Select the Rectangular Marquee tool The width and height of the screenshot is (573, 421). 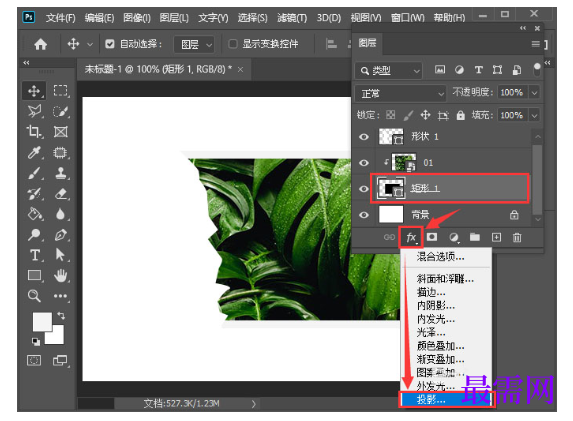(60, 91)
